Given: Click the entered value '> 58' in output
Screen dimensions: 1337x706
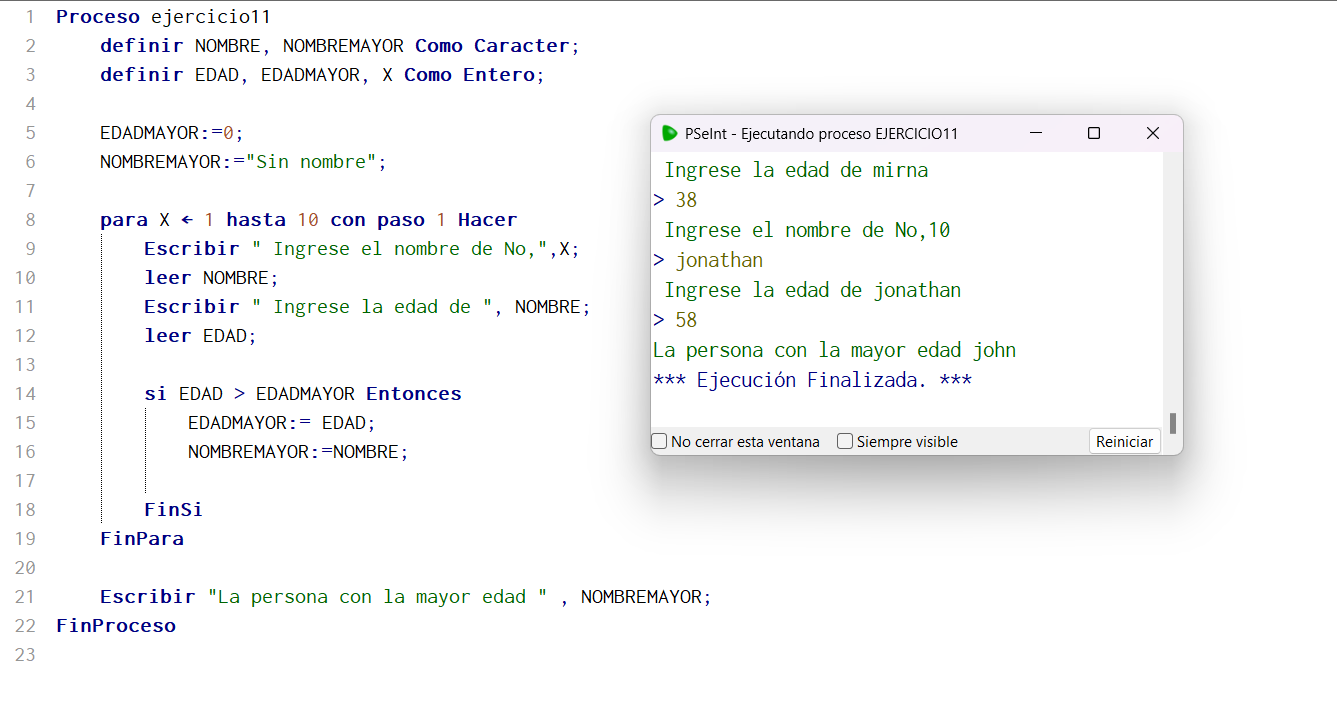Looking at the screenshot, I should coord(675,320).
